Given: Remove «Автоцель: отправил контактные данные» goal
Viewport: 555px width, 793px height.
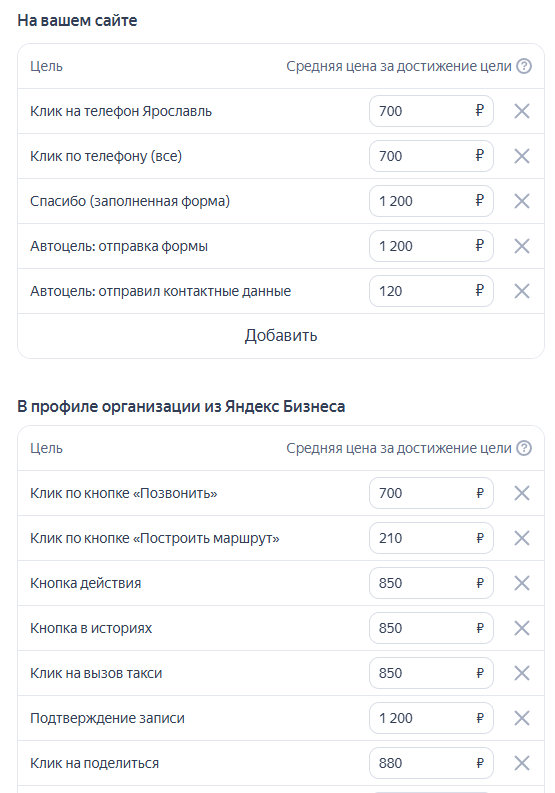Looking at the screenshot, I should click(x=522, y=291).
